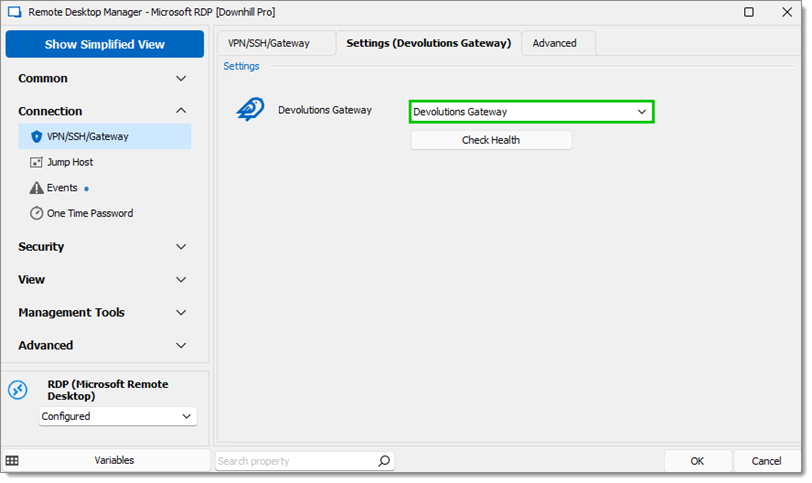This screenshot has height=483, width=812.
Task: Expand the Advanced sidebar section chevron
Action: [x=181, y=346]
